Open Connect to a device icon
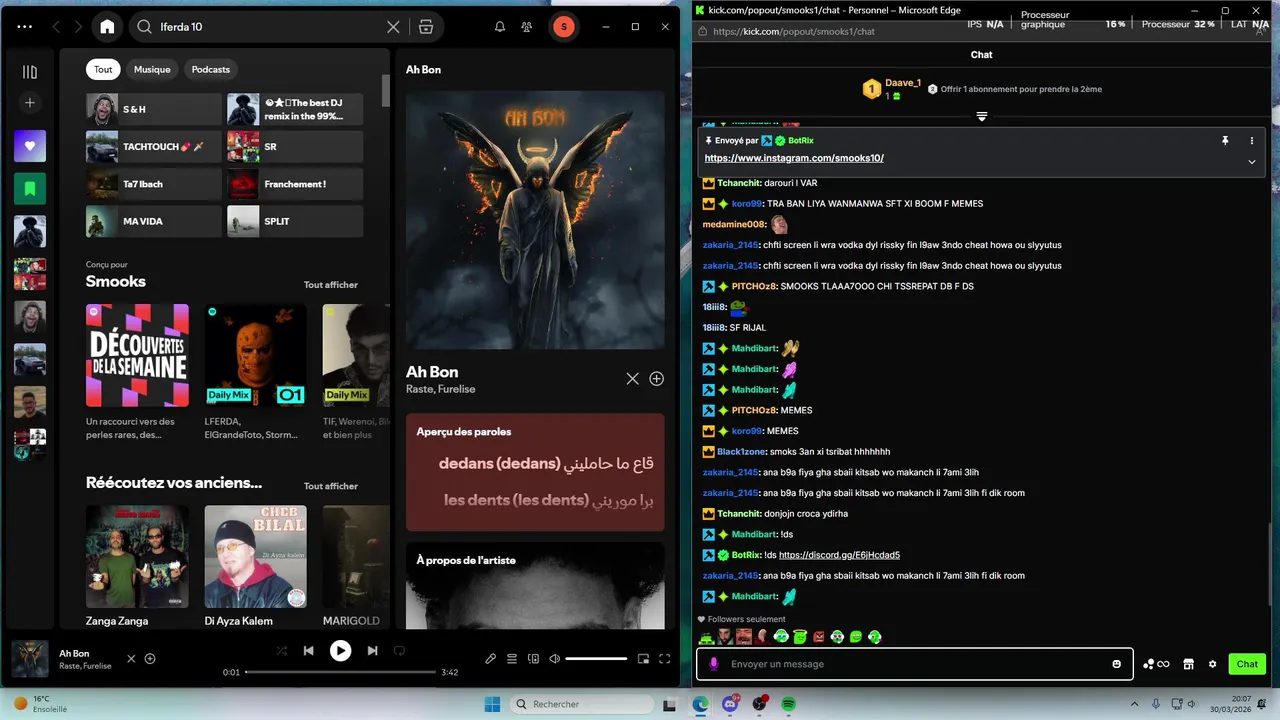The image size is (1280, 720). point(533,659)
